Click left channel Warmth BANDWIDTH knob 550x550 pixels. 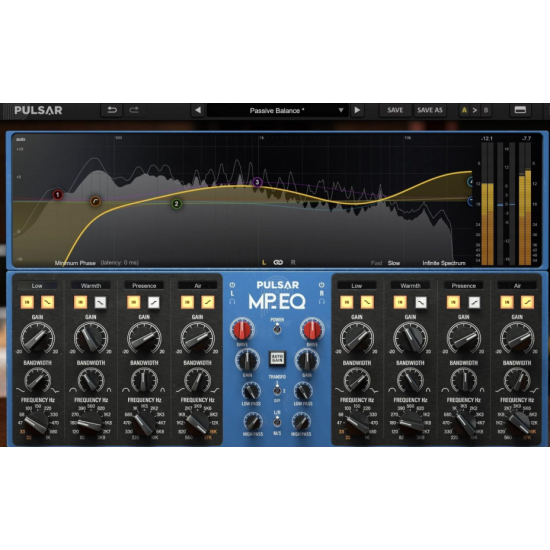[91, 381]
